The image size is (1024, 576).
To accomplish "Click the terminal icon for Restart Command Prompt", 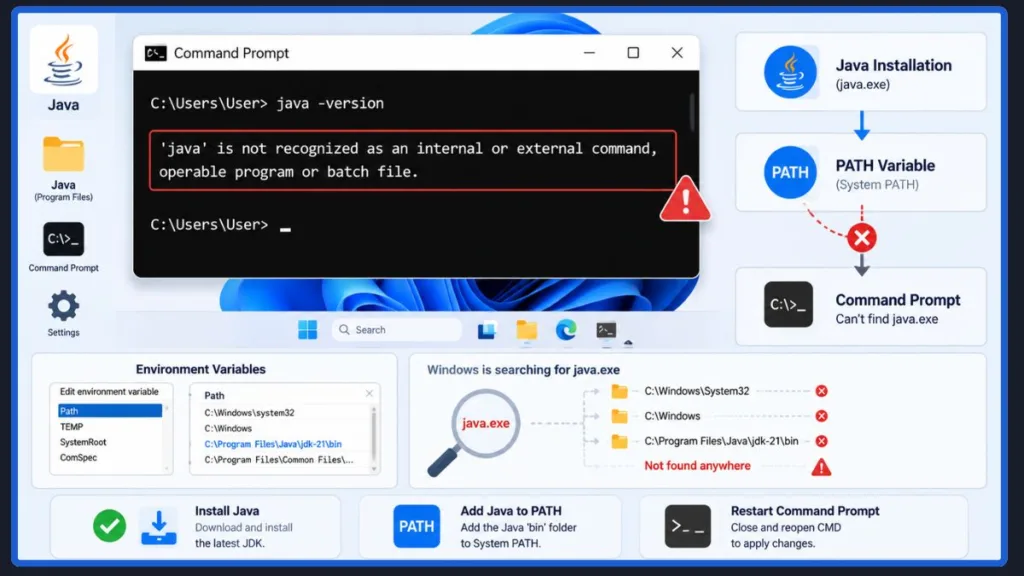I will point(688,526).
